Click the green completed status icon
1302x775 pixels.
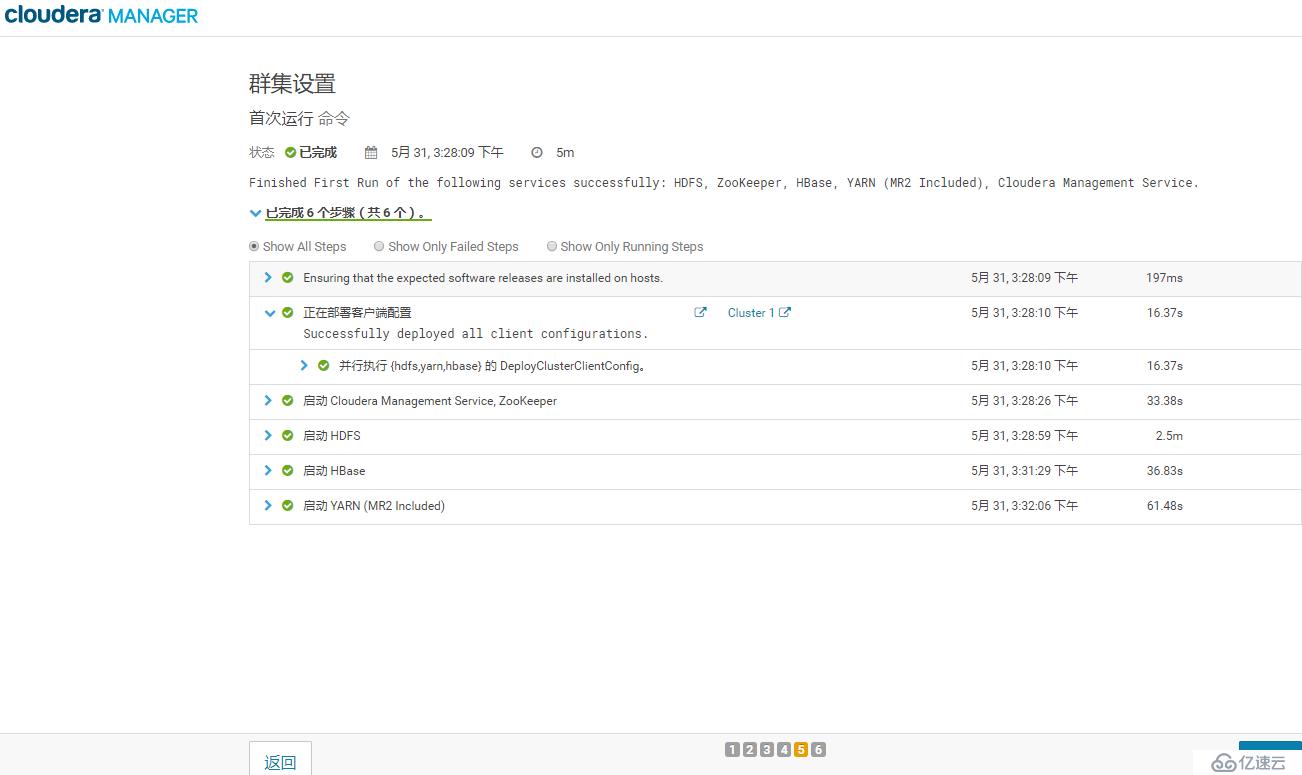(290, 153)
